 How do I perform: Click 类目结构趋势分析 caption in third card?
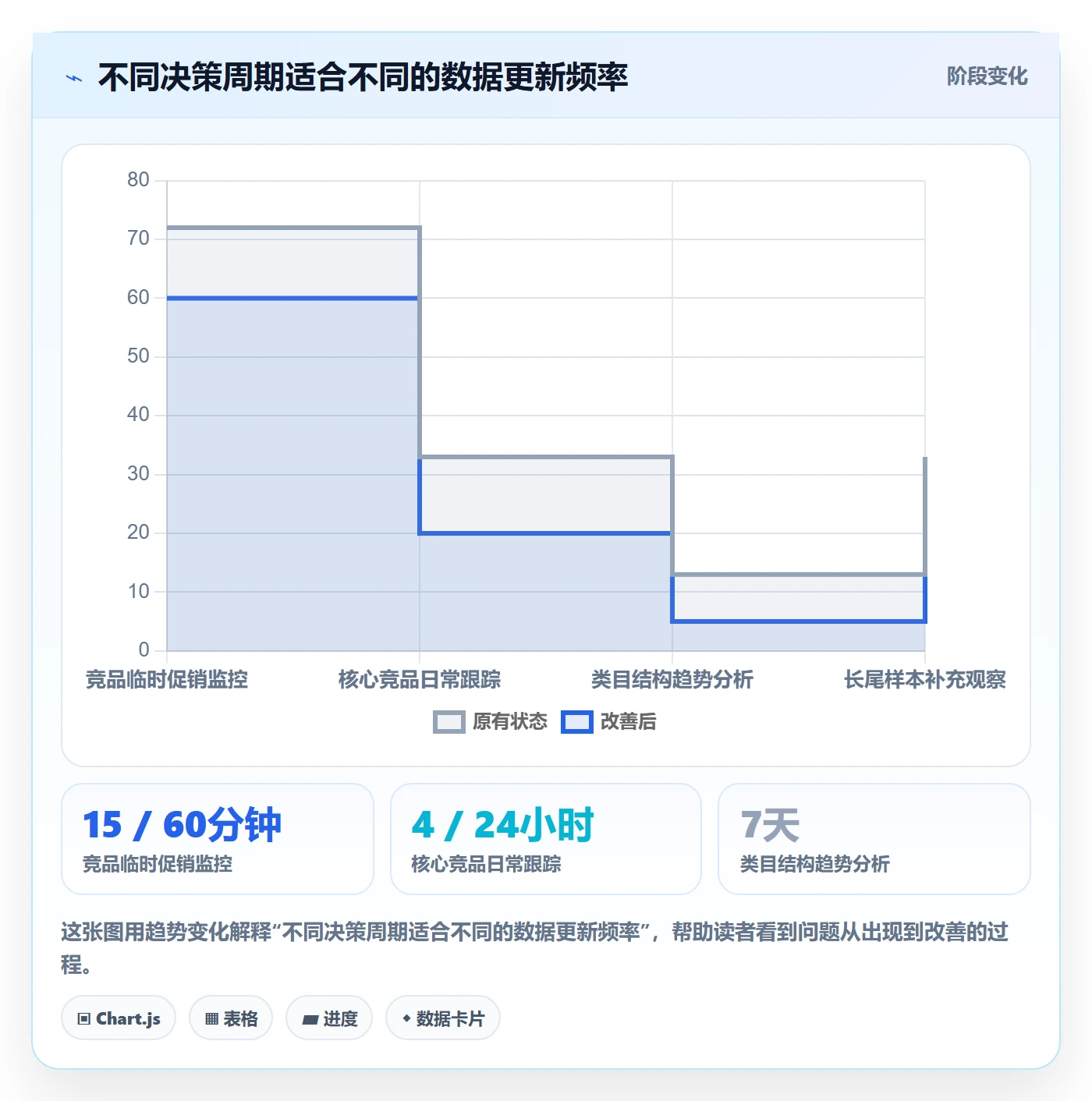(814, 864)
